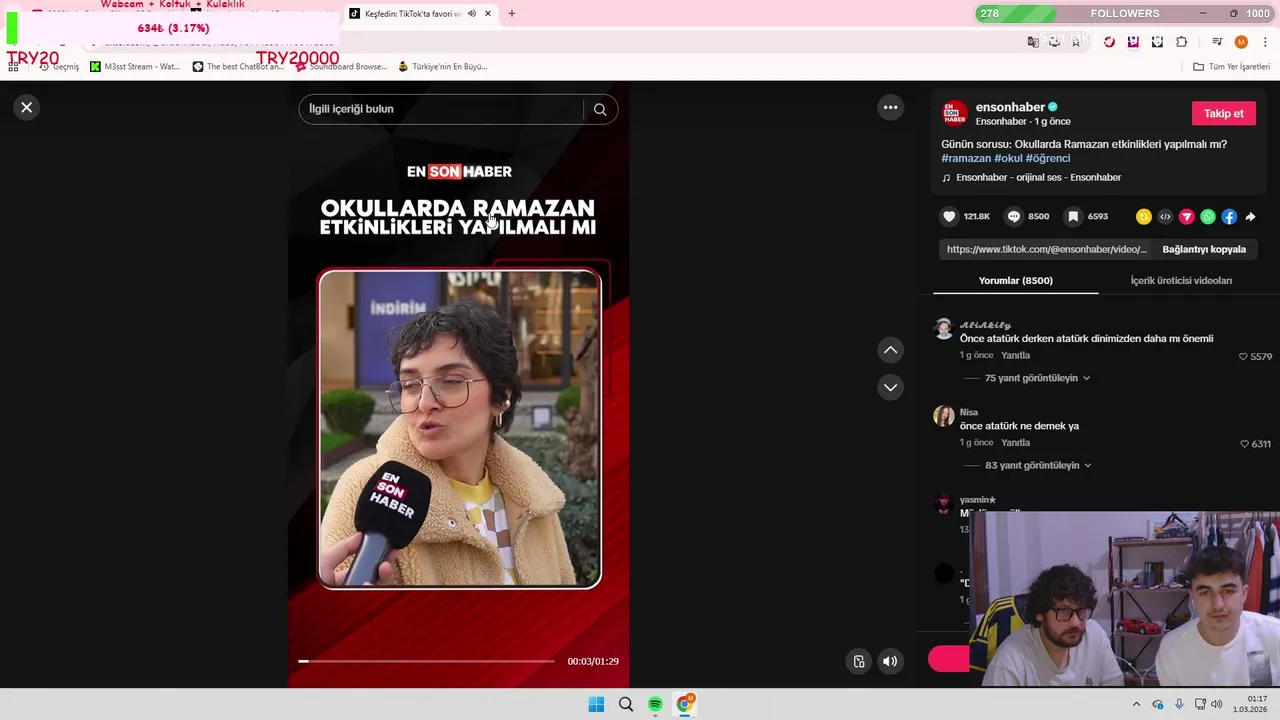This screenshot has height=720, width=1280.
Task: Go to next video with down arrow
Action: click(x=890, y=387)
